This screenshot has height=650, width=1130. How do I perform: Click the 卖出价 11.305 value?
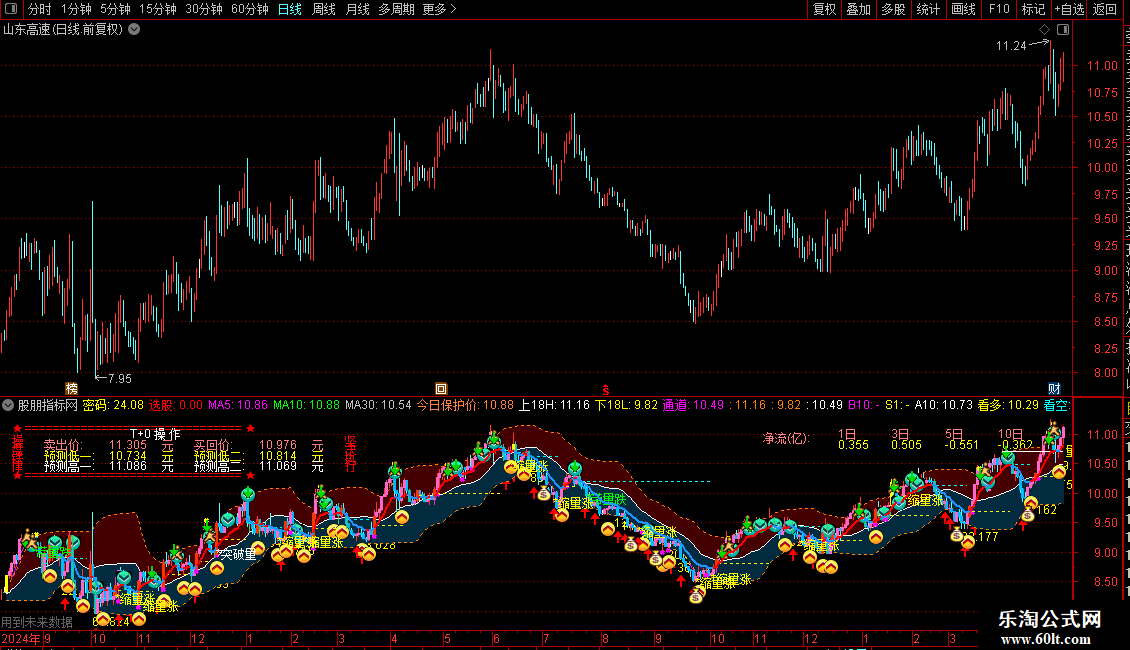point(128,445)
